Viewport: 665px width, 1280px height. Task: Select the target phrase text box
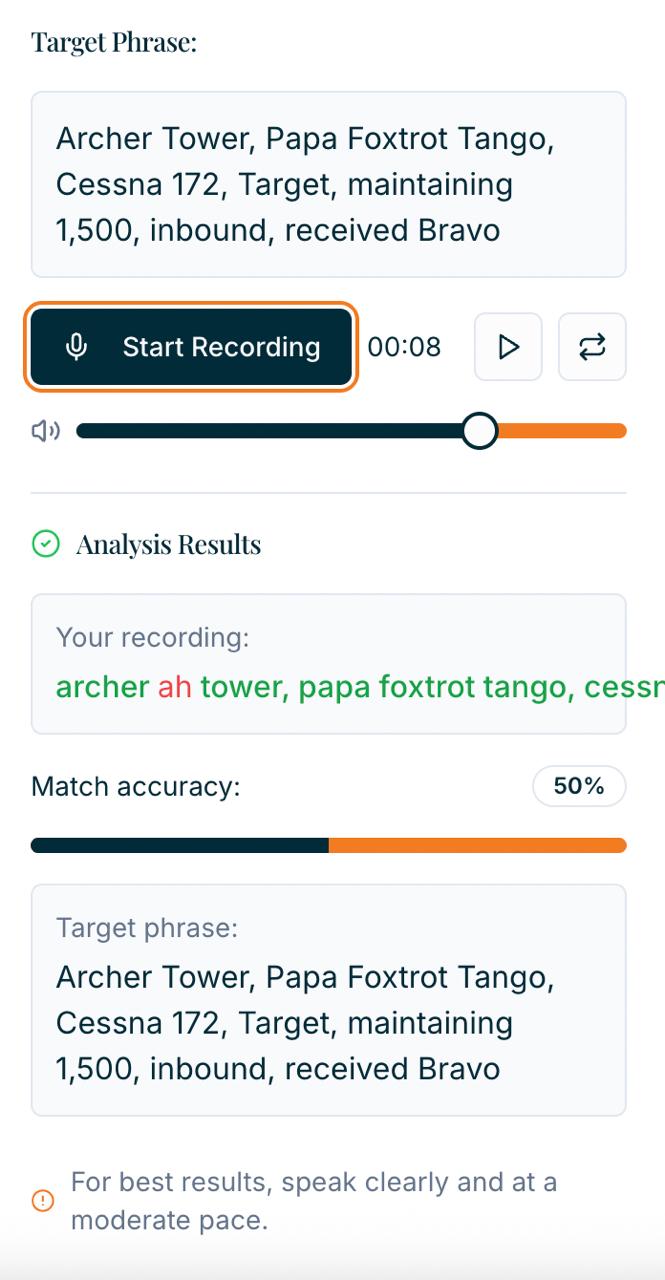pos(330,183)
